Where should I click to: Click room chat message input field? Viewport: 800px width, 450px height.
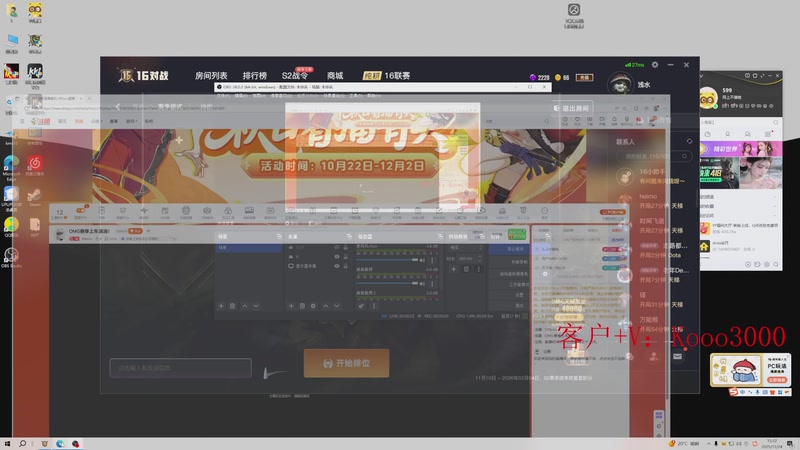pyautogui.click(x=181, y=368)
